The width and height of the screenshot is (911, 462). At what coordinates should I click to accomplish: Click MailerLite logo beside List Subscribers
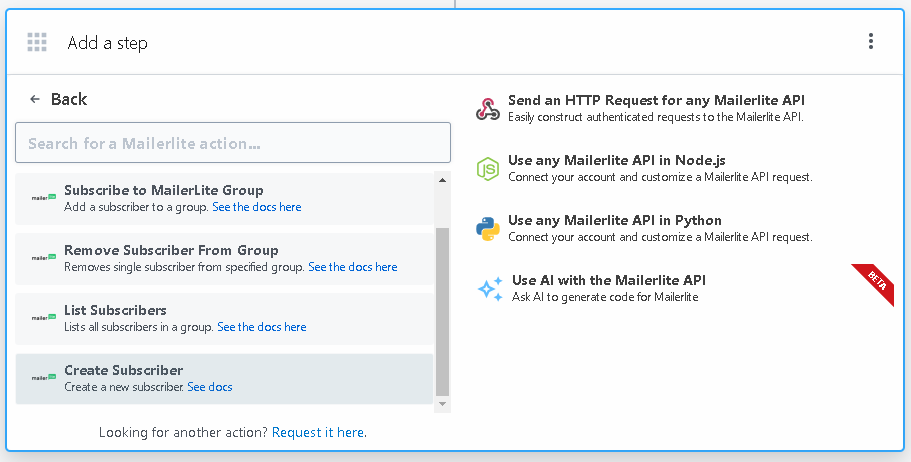[x=44, y=317]
